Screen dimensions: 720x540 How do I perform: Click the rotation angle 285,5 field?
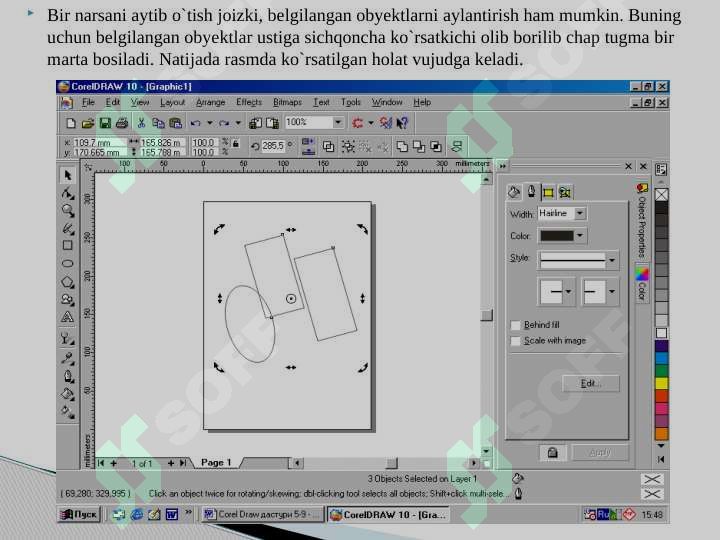(x=274, y=146)
